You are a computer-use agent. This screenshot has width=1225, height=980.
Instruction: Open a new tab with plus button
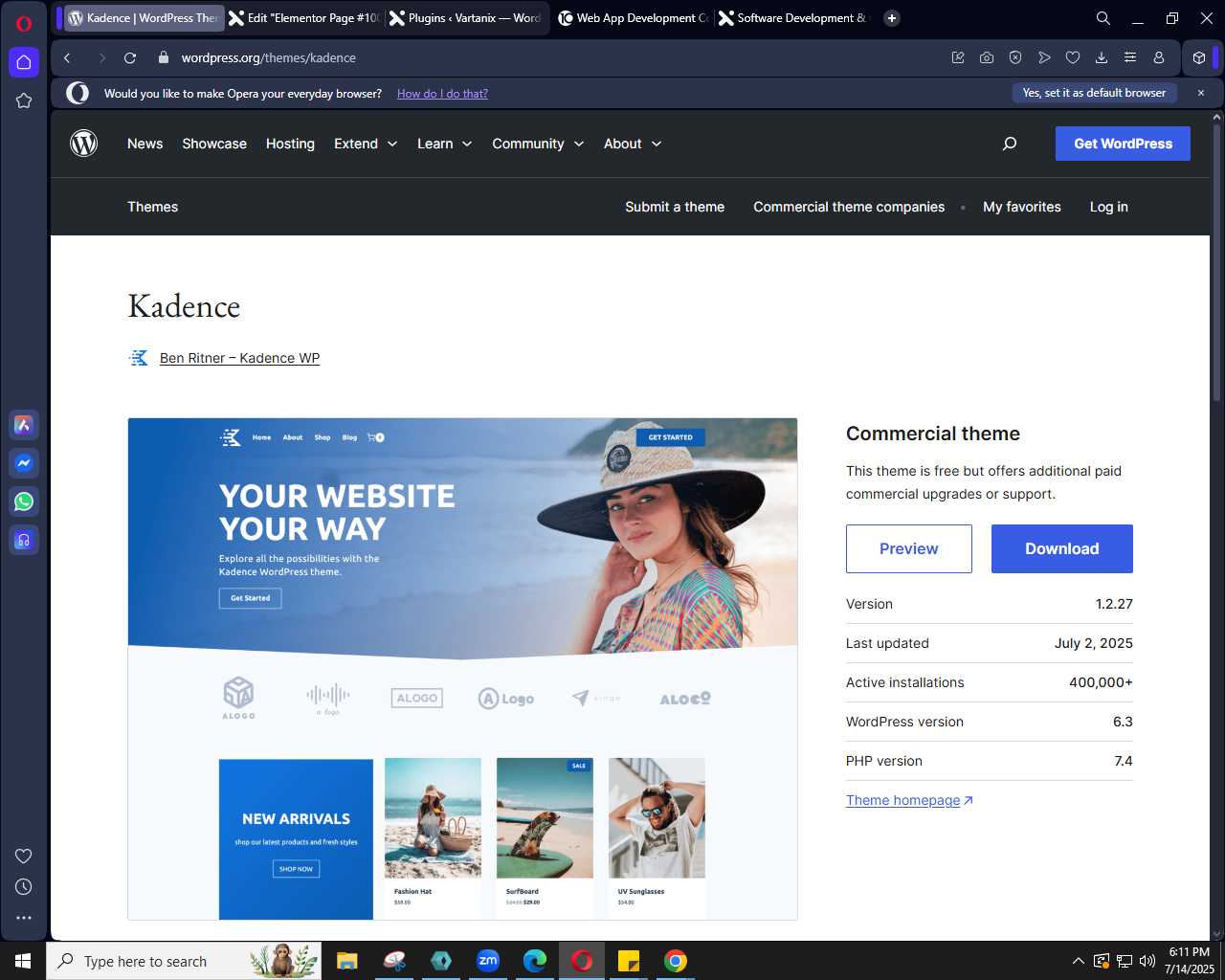tap(892, 18)
